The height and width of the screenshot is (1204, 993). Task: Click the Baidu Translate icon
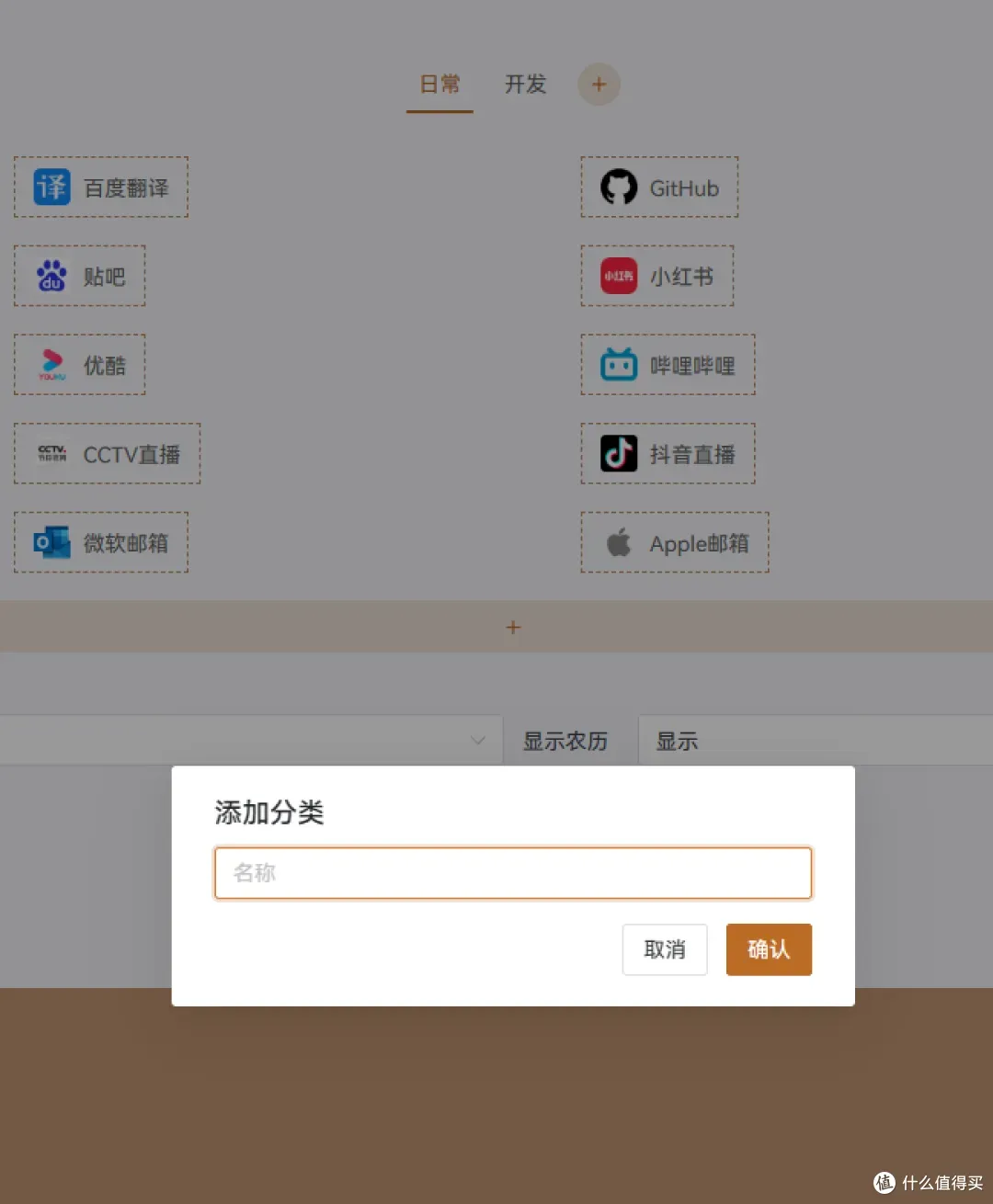(x=51, y=187)
